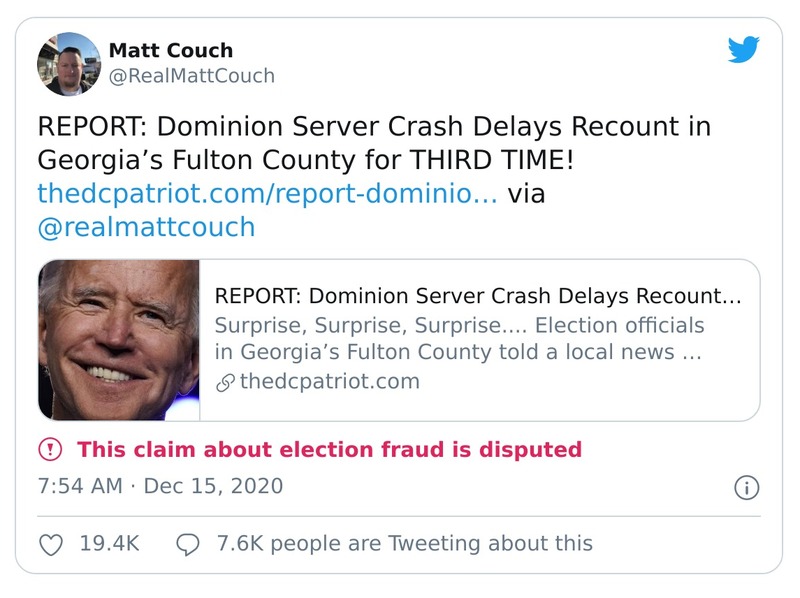800x598 pixels.
Task: Click the reply speech bubble icon
Action: 188,544
